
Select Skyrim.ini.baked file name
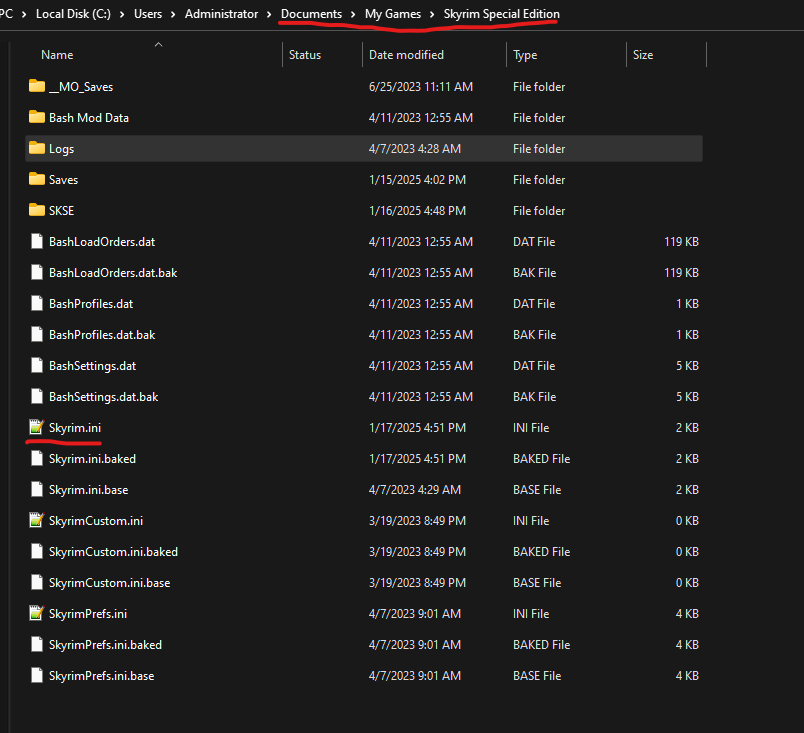(92, 459)
